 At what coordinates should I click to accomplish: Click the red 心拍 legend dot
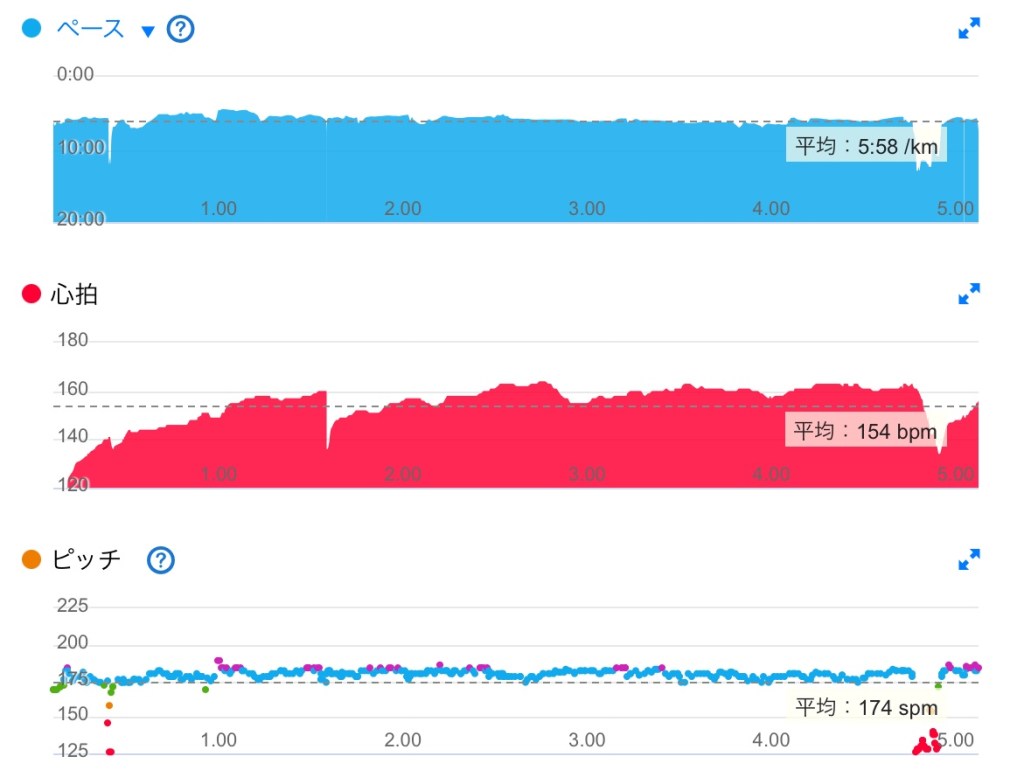tap(31, 294)
